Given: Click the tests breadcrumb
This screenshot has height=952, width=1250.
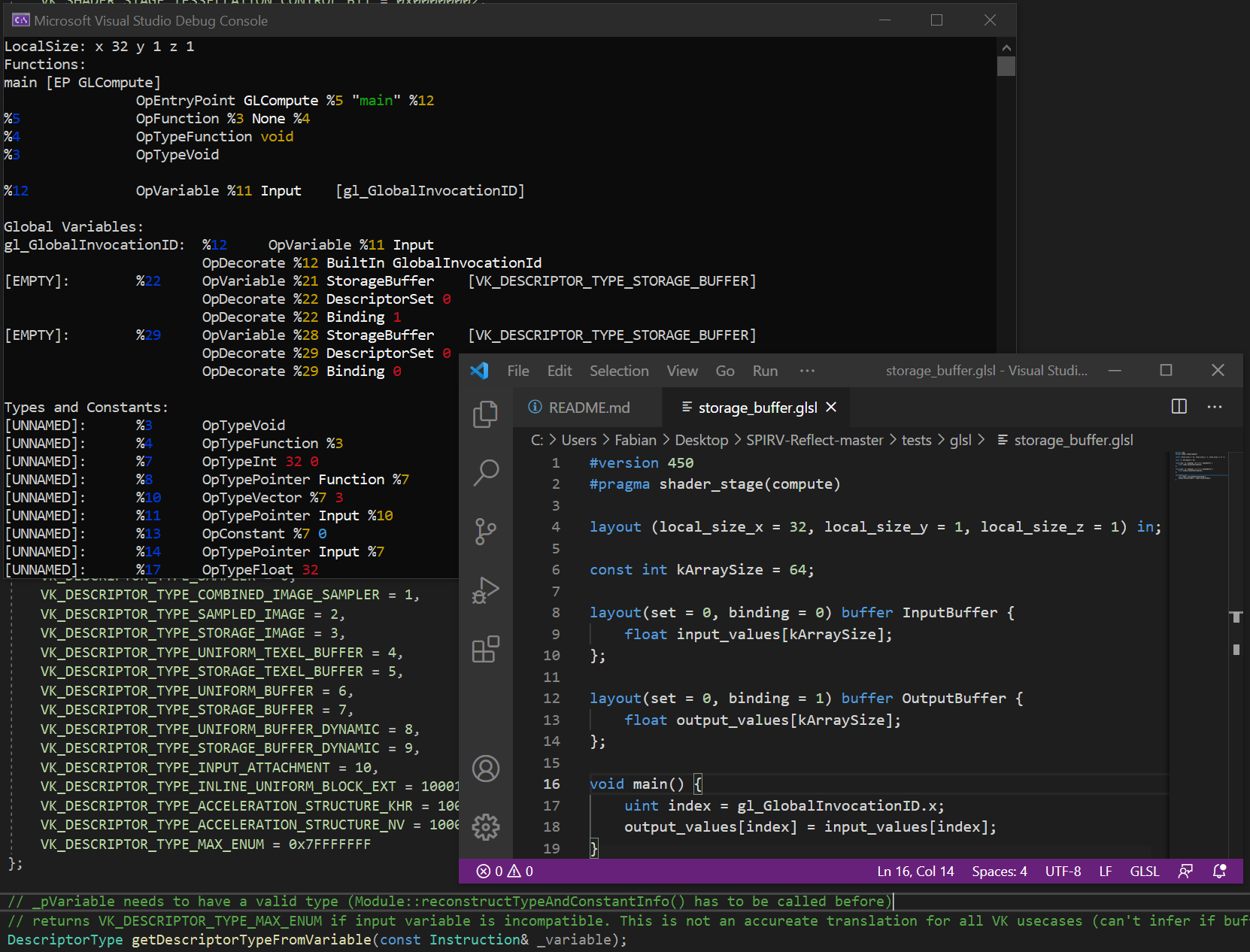Looking at the screenshot, I should [x=916, y=440].
